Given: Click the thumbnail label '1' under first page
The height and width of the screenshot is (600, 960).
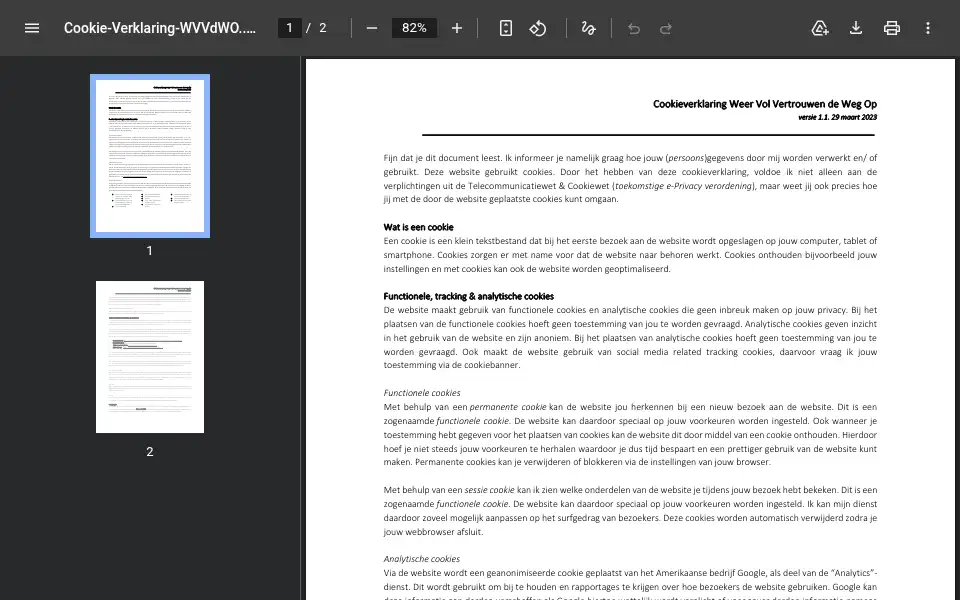Looking at the screenshot, I should point(149,251).
